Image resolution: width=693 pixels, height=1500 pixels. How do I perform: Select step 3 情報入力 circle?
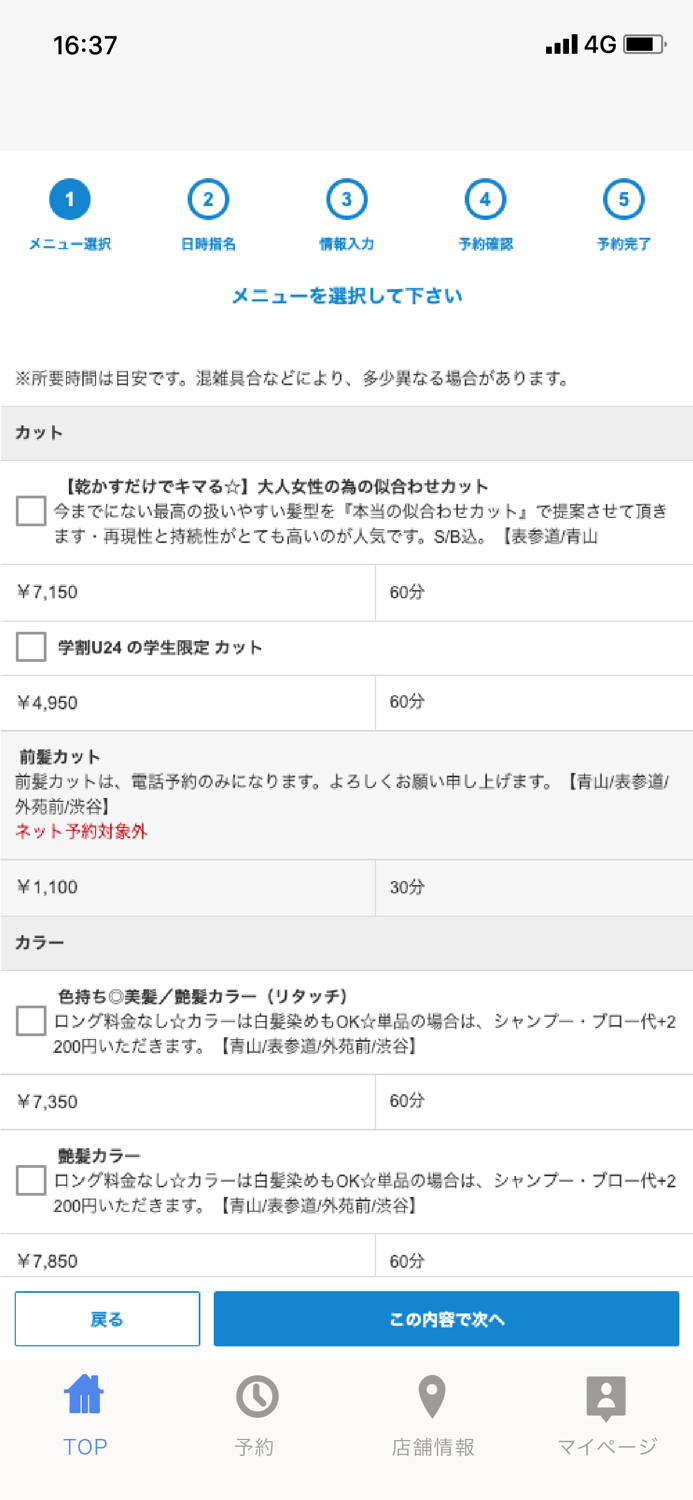(346, 199)
